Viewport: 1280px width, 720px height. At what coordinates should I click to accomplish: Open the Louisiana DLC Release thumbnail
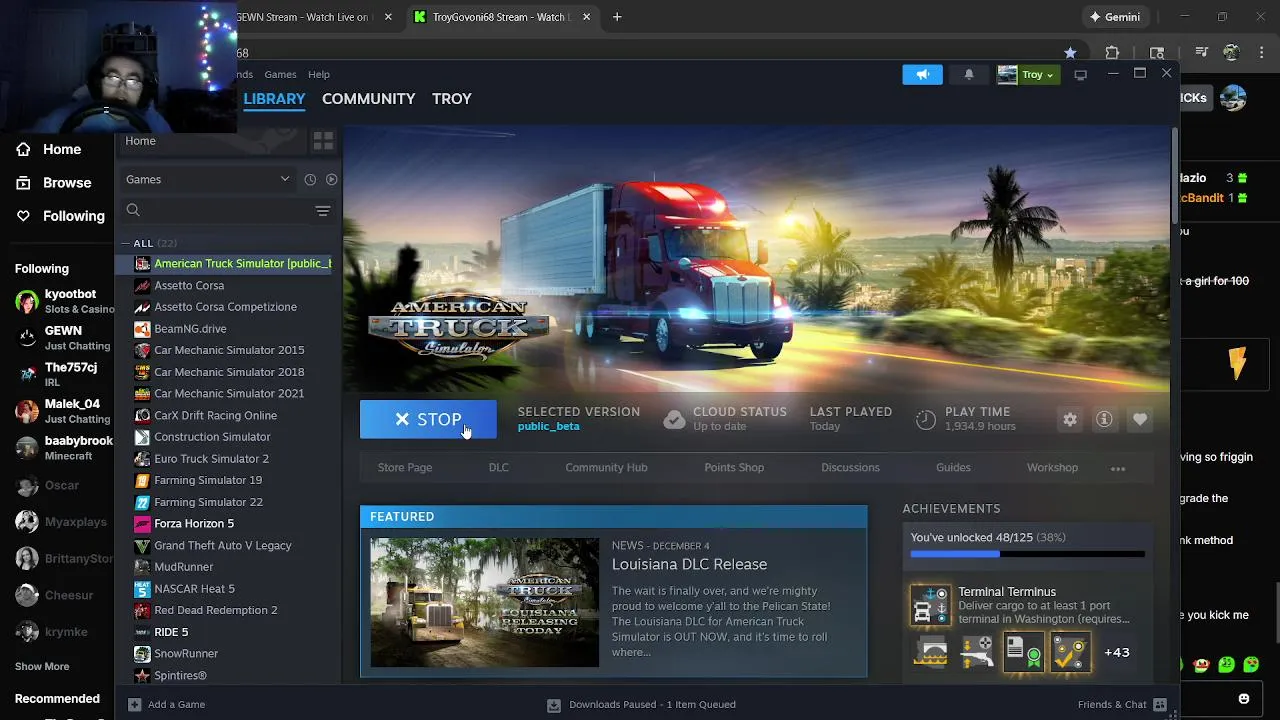tap(485, 603)
